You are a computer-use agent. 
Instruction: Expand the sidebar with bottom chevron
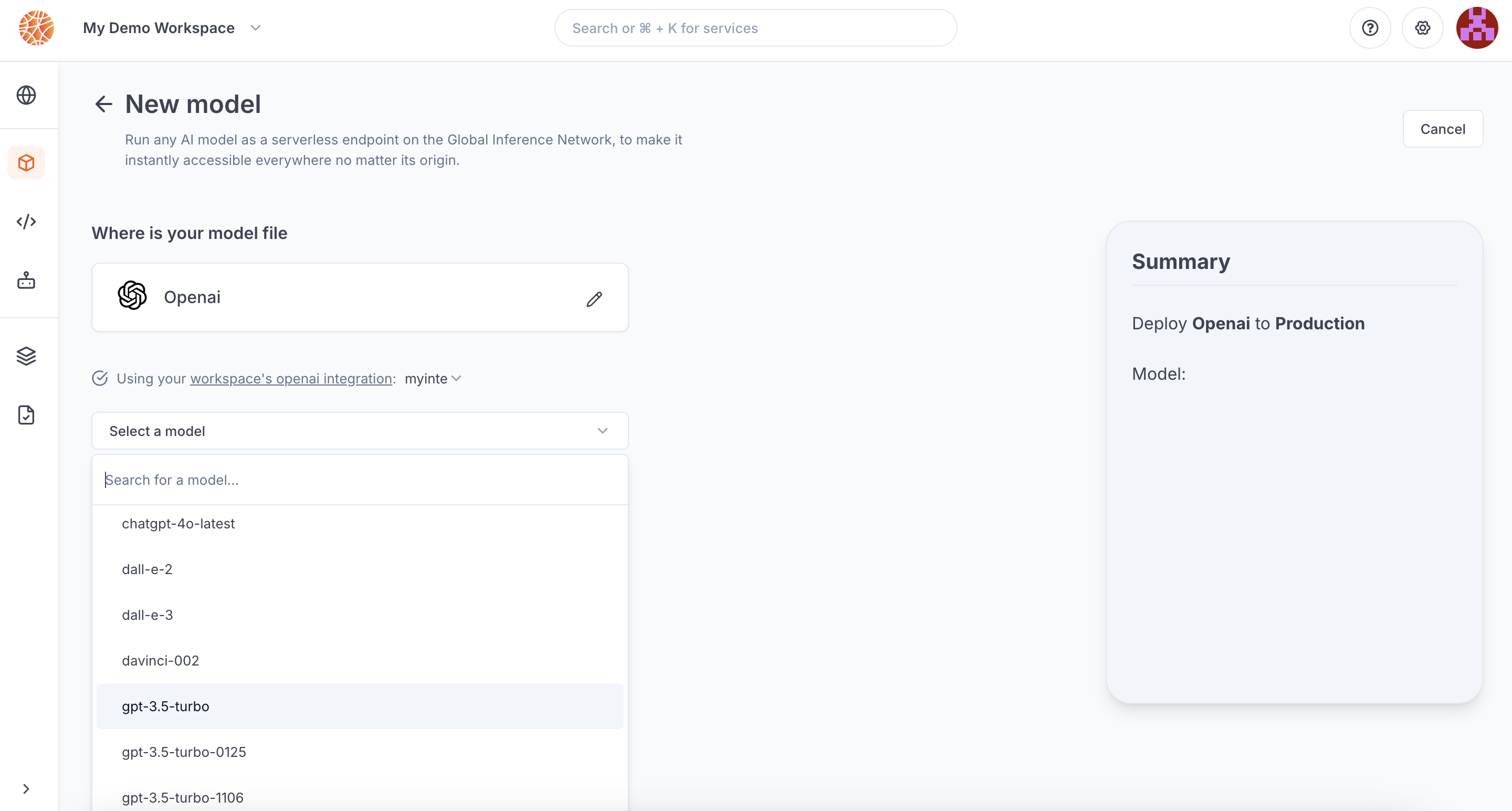(x=26, y=789)
